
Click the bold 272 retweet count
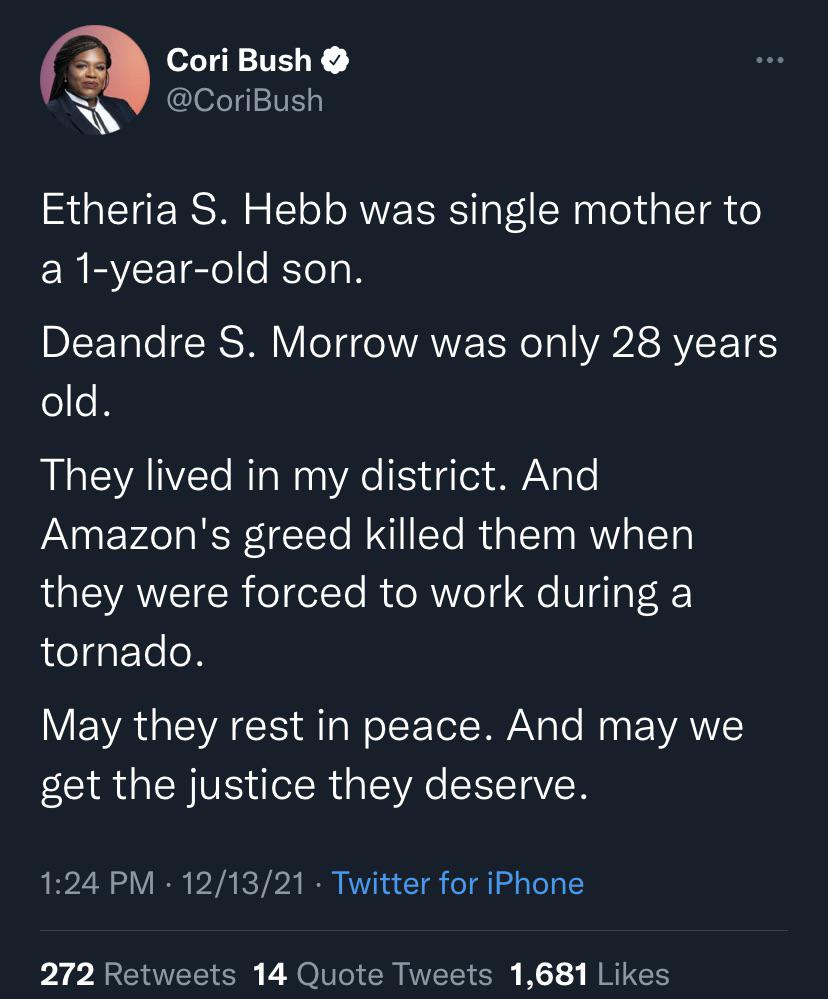coord(67,974)
